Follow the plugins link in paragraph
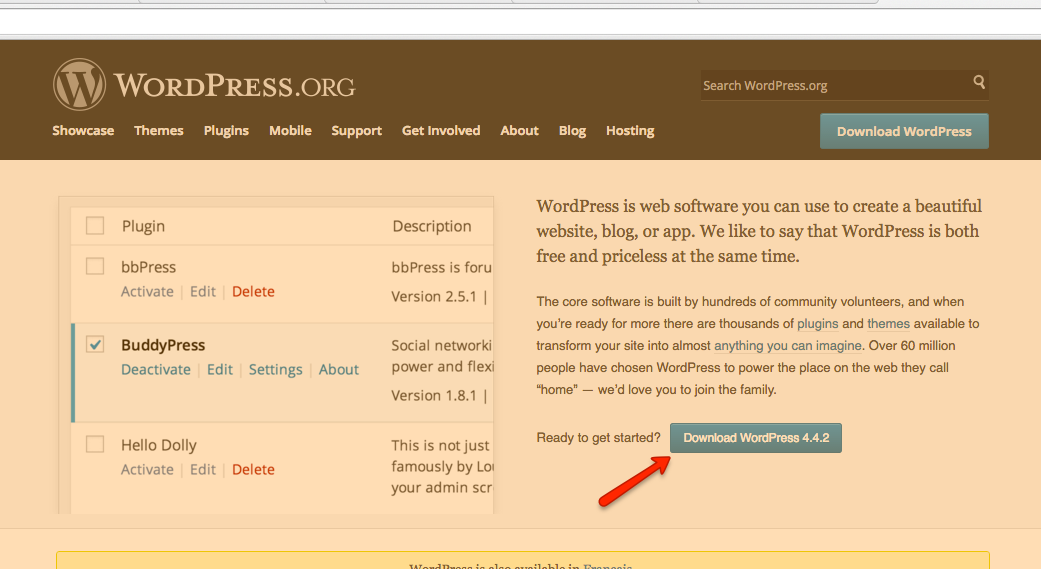1041x569 pixels. [x=817, y=324]
